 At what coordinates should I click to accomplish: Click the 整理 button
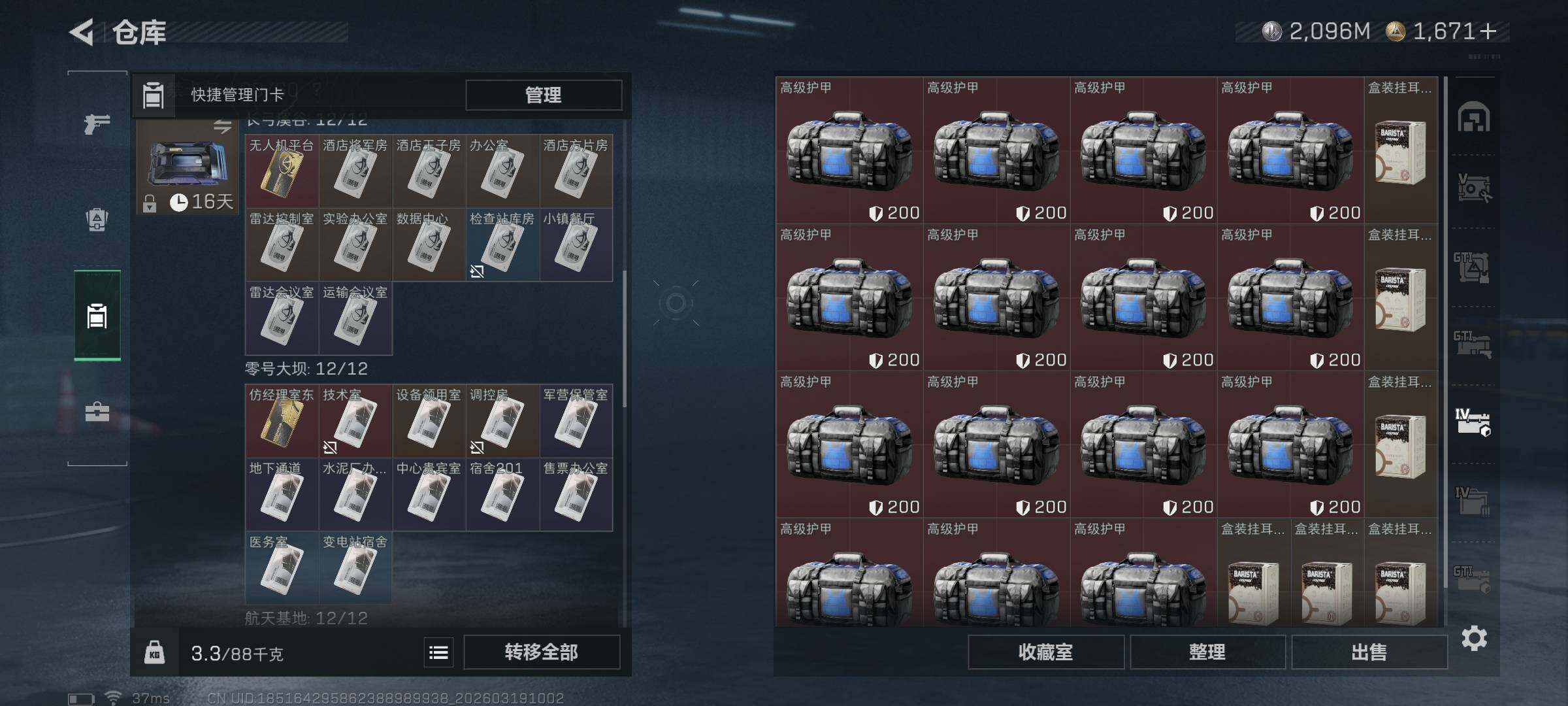1207,652
